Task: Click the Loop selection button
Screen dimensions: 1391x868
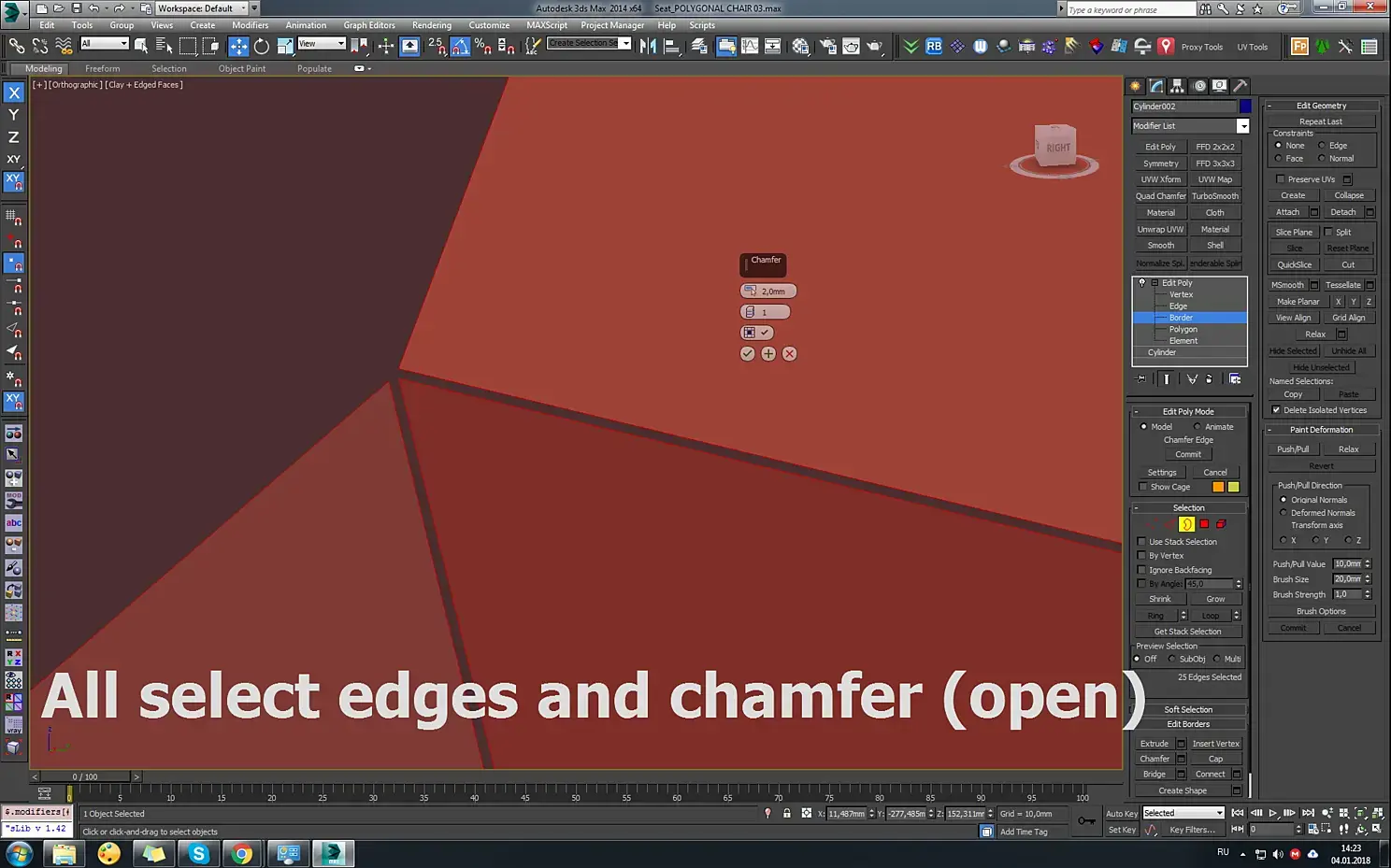Action: click(x=1211, y=616)
